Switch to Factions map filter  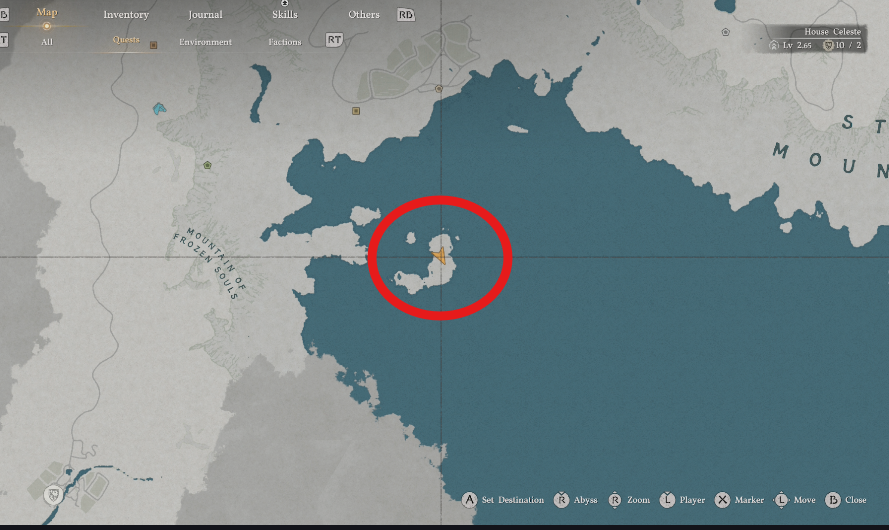coord(285,42)
